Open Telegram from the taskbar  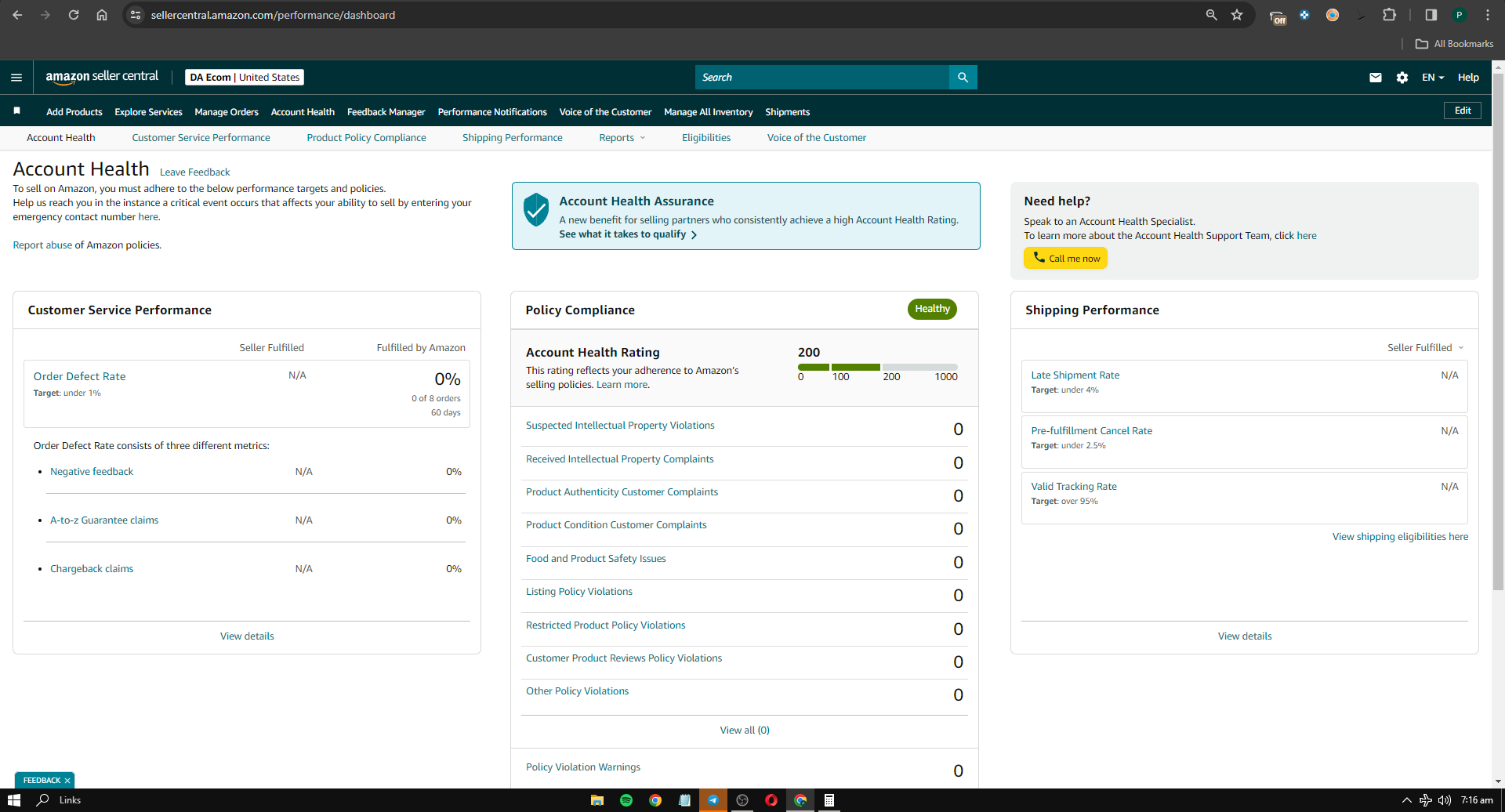click(x=713, y=800)
